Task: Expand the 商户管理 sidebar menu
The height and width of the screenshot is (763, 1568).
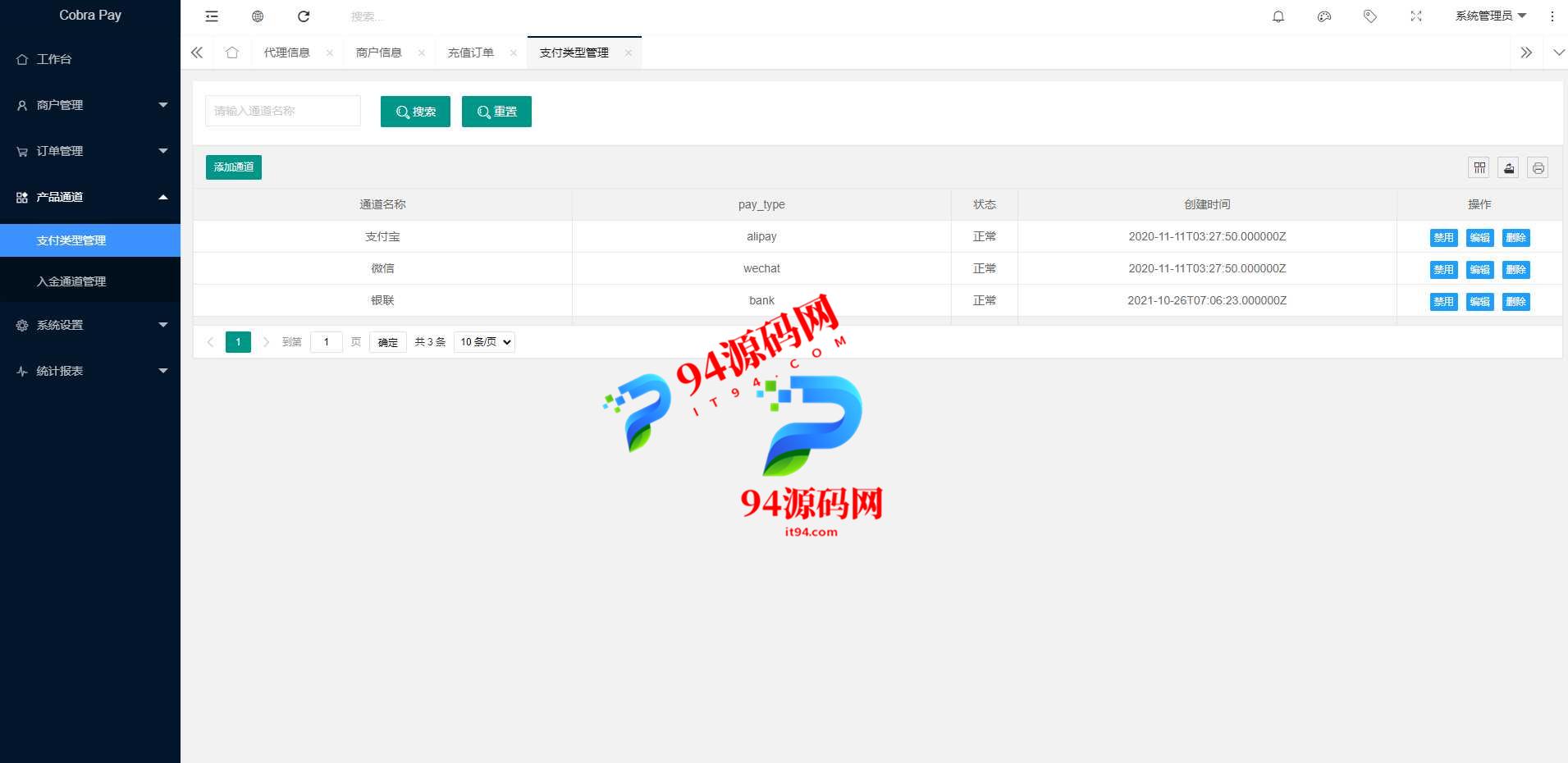Action: [90, 105]
